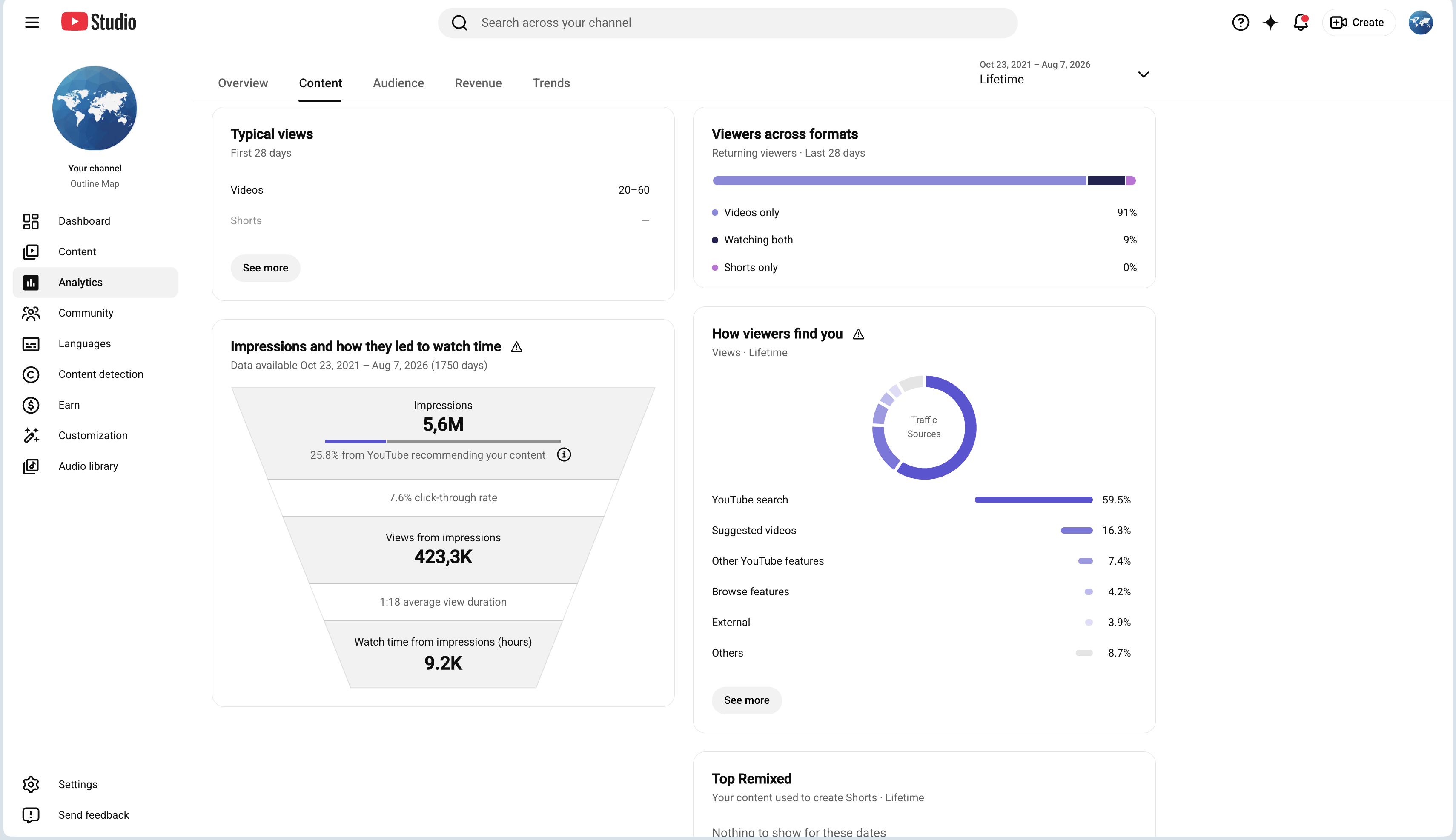Click the Search across your channel field

point(727,23)
